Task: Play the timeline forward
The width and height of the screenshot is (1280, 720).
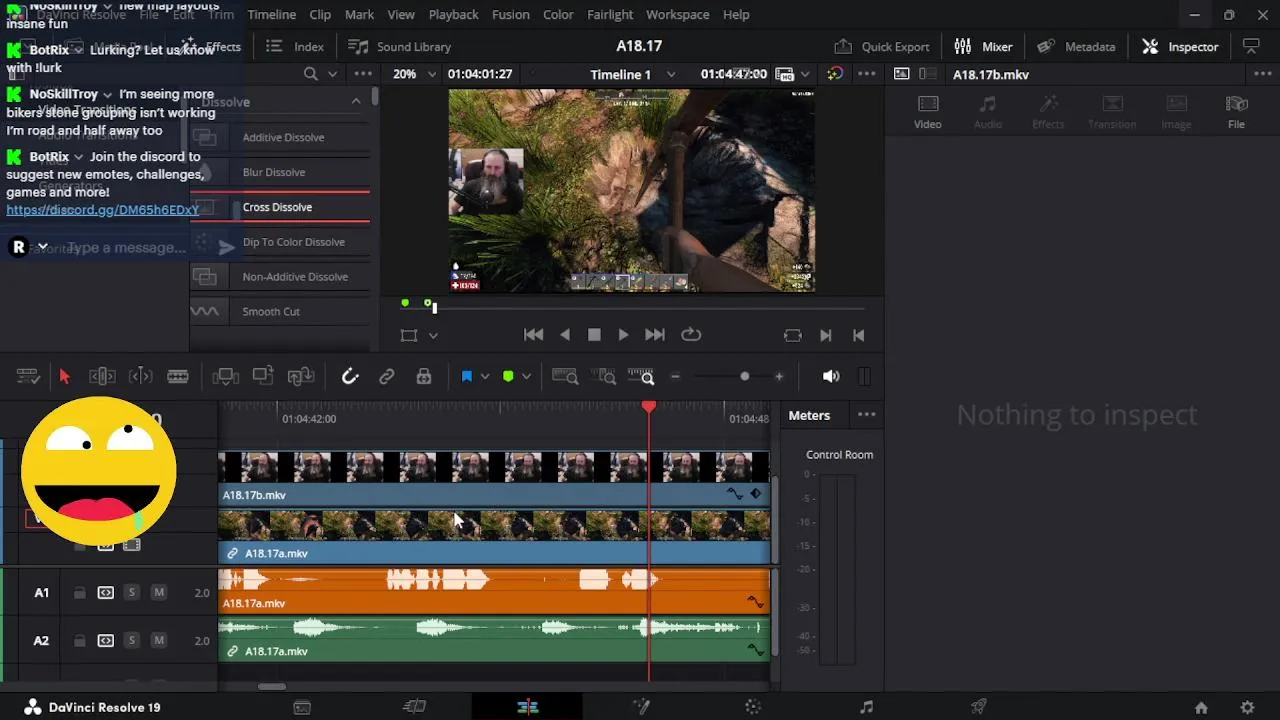Action: pos(623,335)
